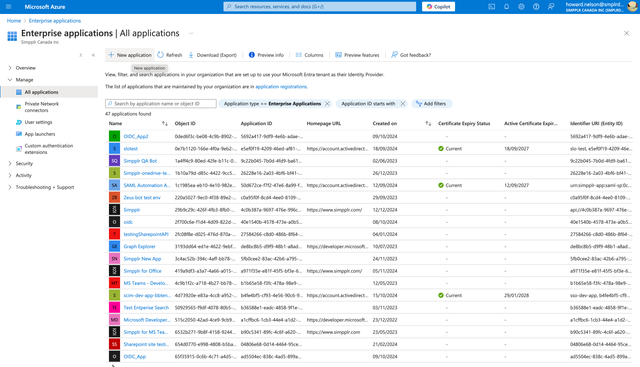Click the application name search field

point(161,104)
